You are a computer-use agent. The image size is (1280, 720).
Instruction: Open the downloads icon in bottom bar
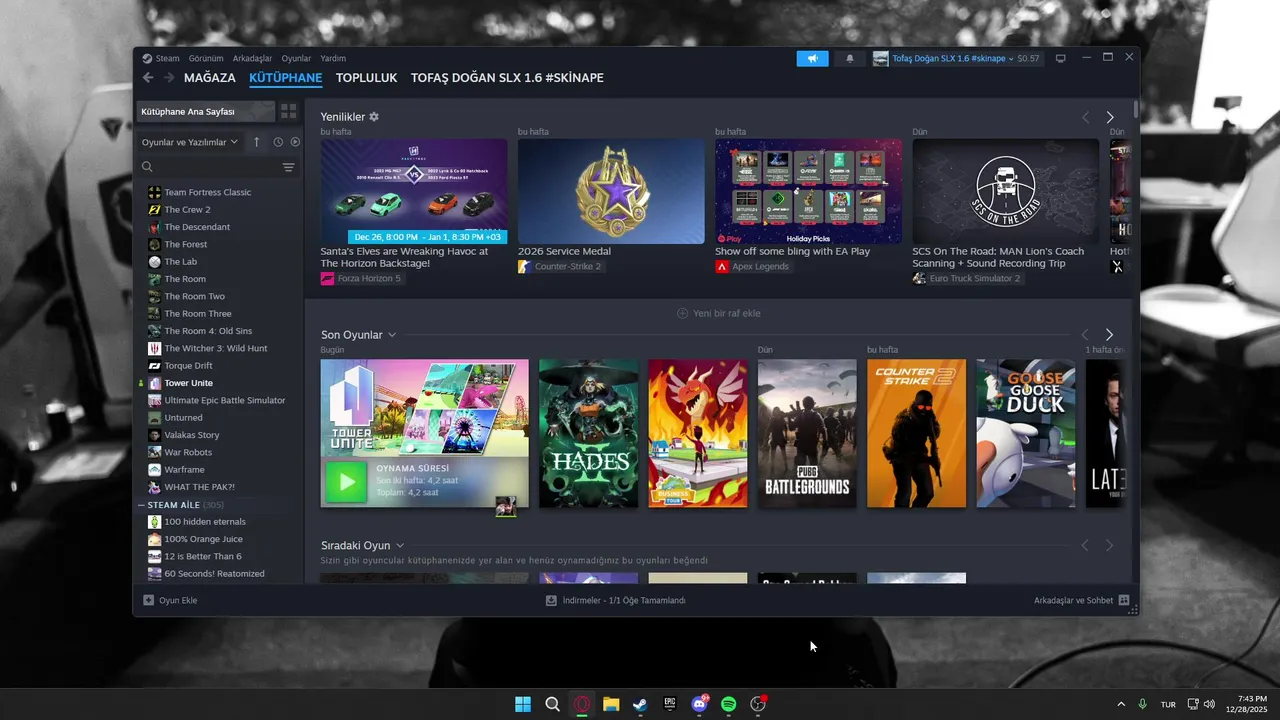point(551,600)
